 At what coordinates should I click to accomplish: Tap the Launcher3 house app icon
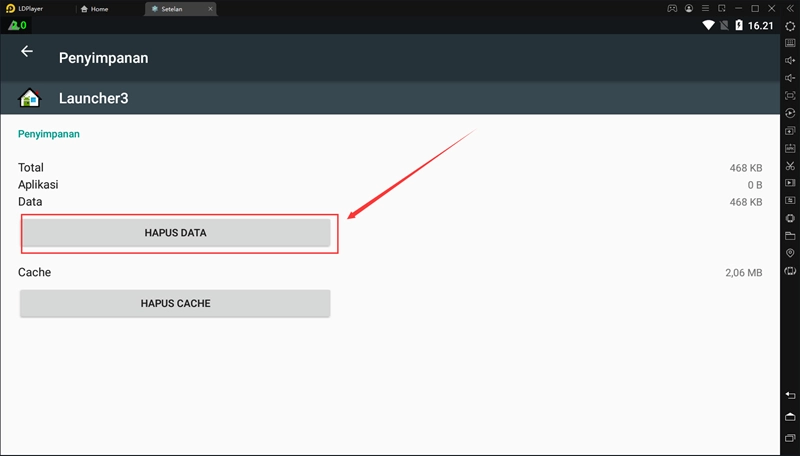30,98
